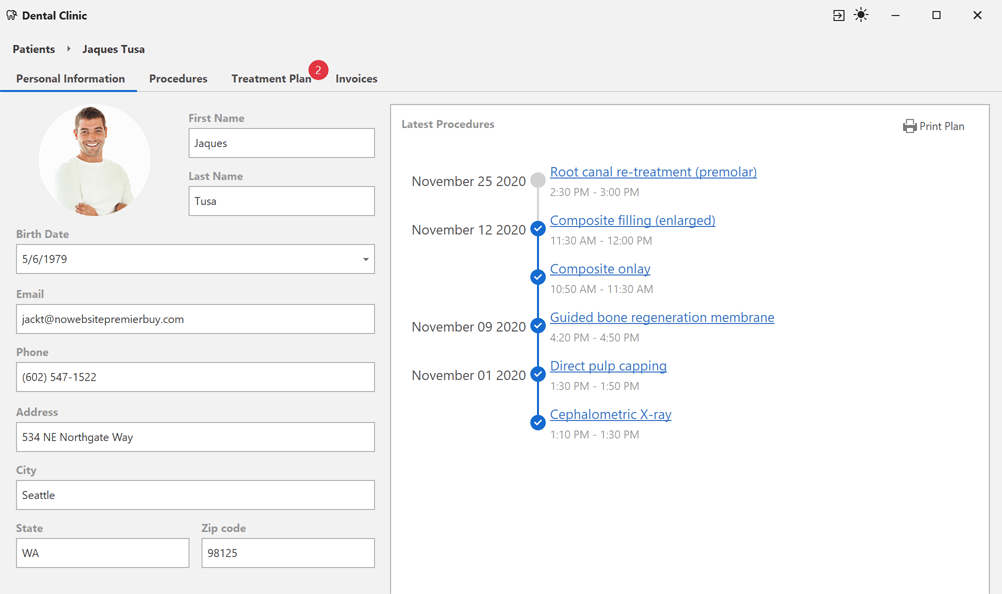Toggle the completed marker on Guided bone regeneration membrane
Image resolution: width=1002 pixels, height=594 pixels.
pyautogui.click(x=538, y=325)
